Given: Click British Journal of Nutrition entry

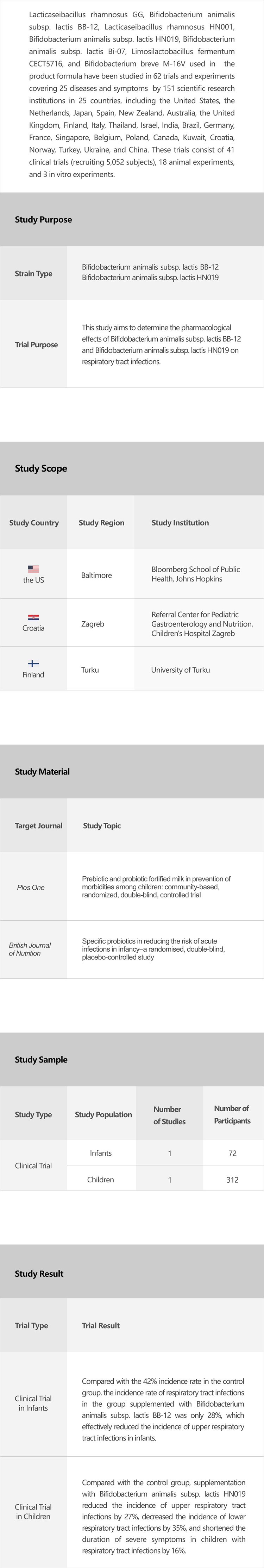Looking at the screenshot, I should tap(30, 949).
